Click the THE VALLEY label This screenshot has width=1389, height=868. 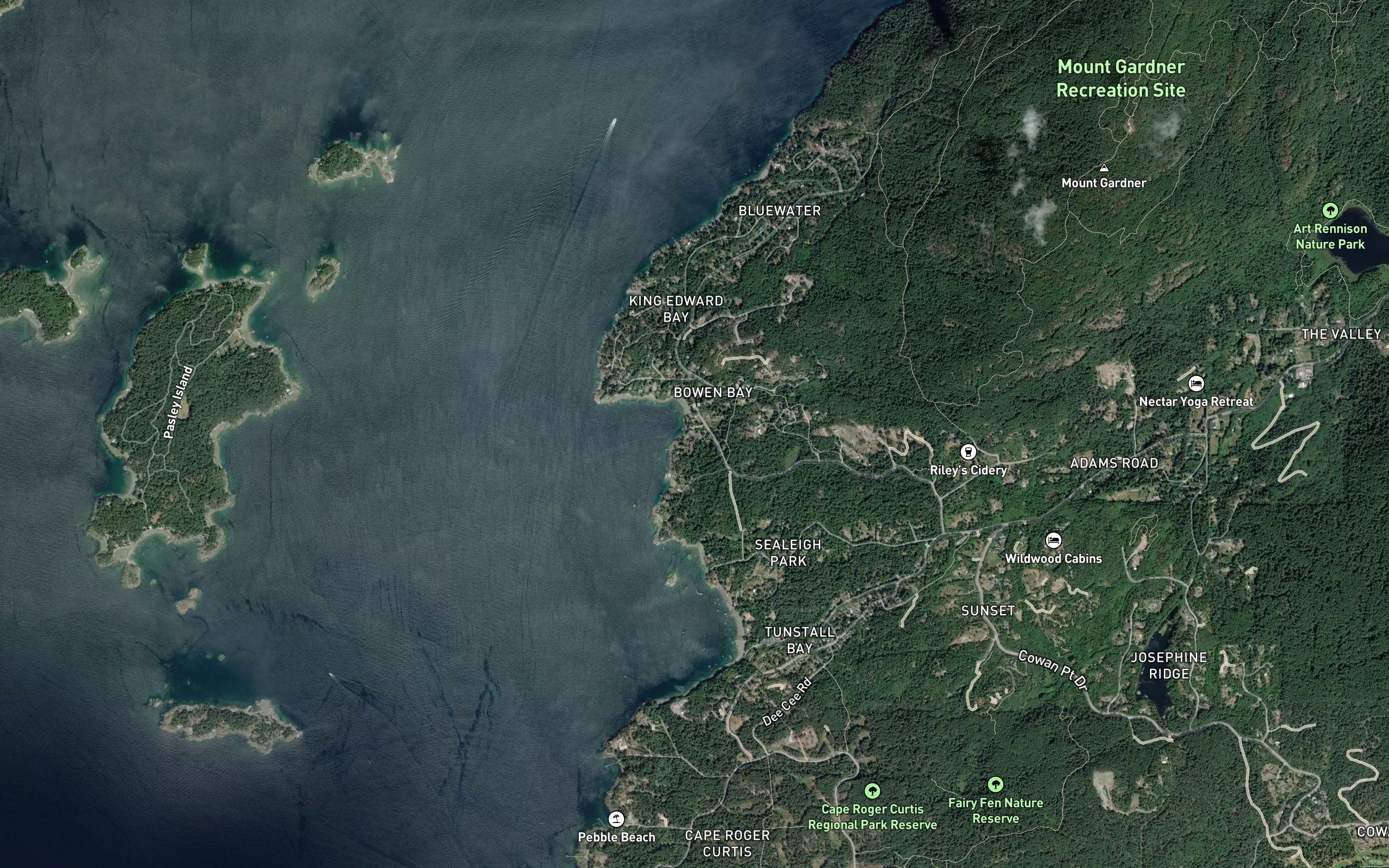[1341, 334]
